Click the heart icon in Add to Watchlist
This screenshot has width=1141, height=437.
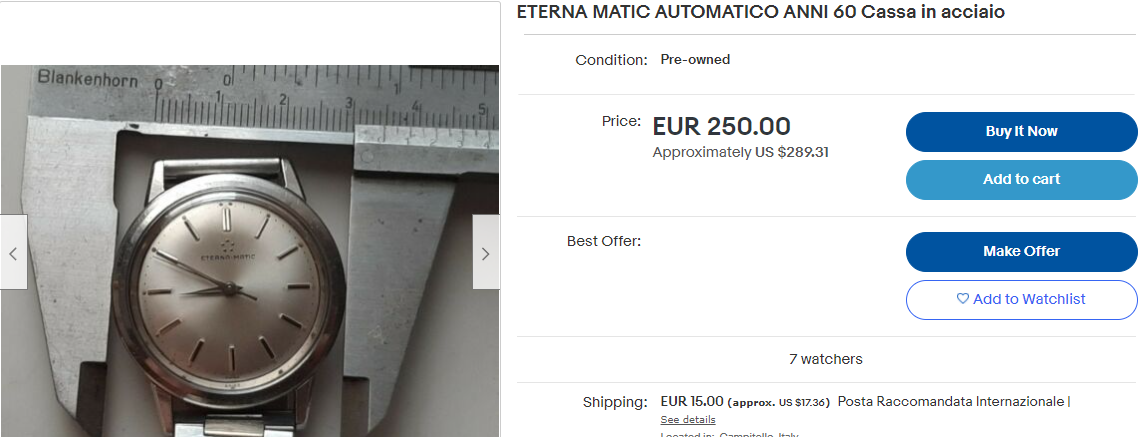(x=963, y=299)
